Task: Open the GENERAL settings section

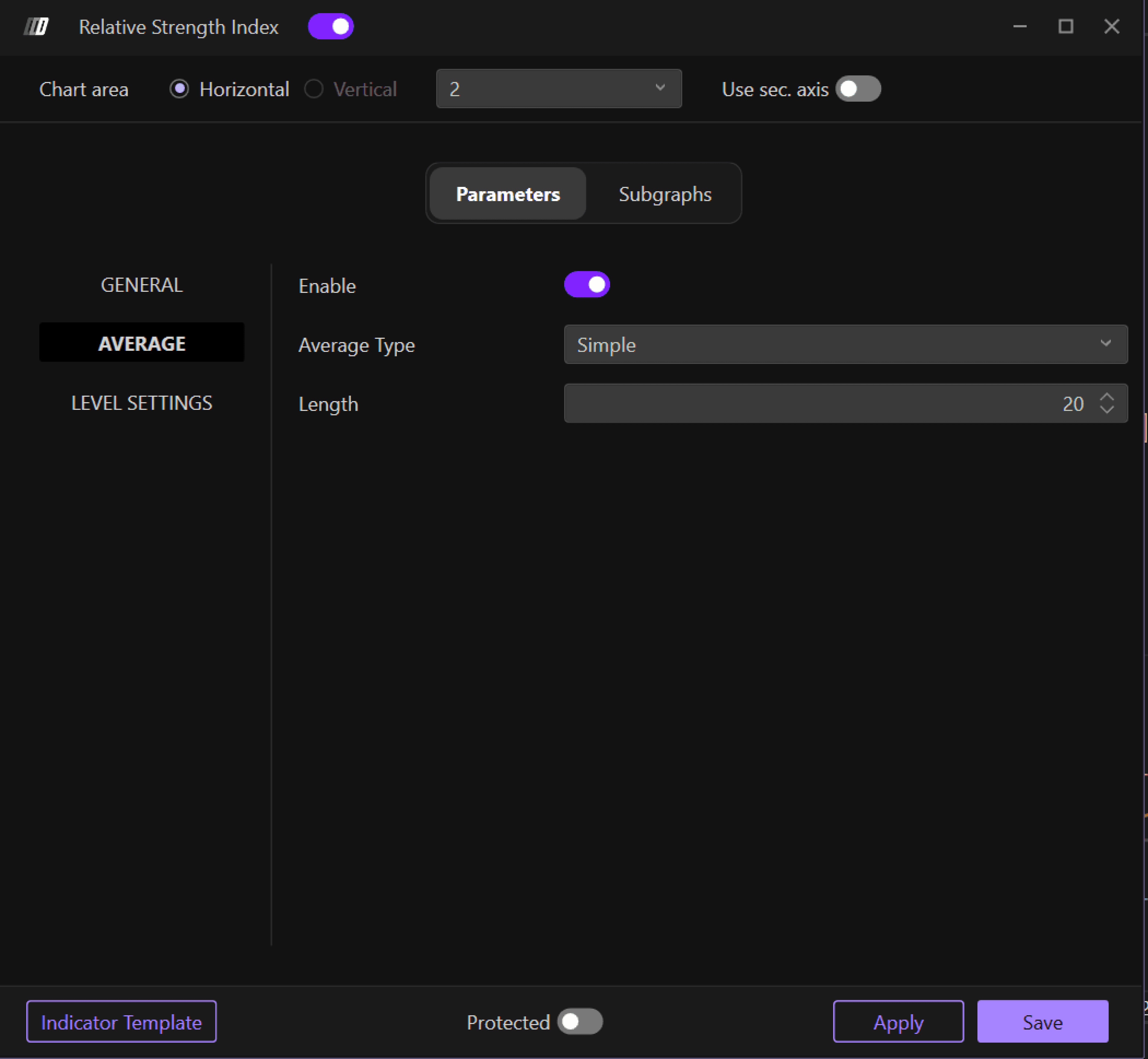Action: [x=142, y=285]
